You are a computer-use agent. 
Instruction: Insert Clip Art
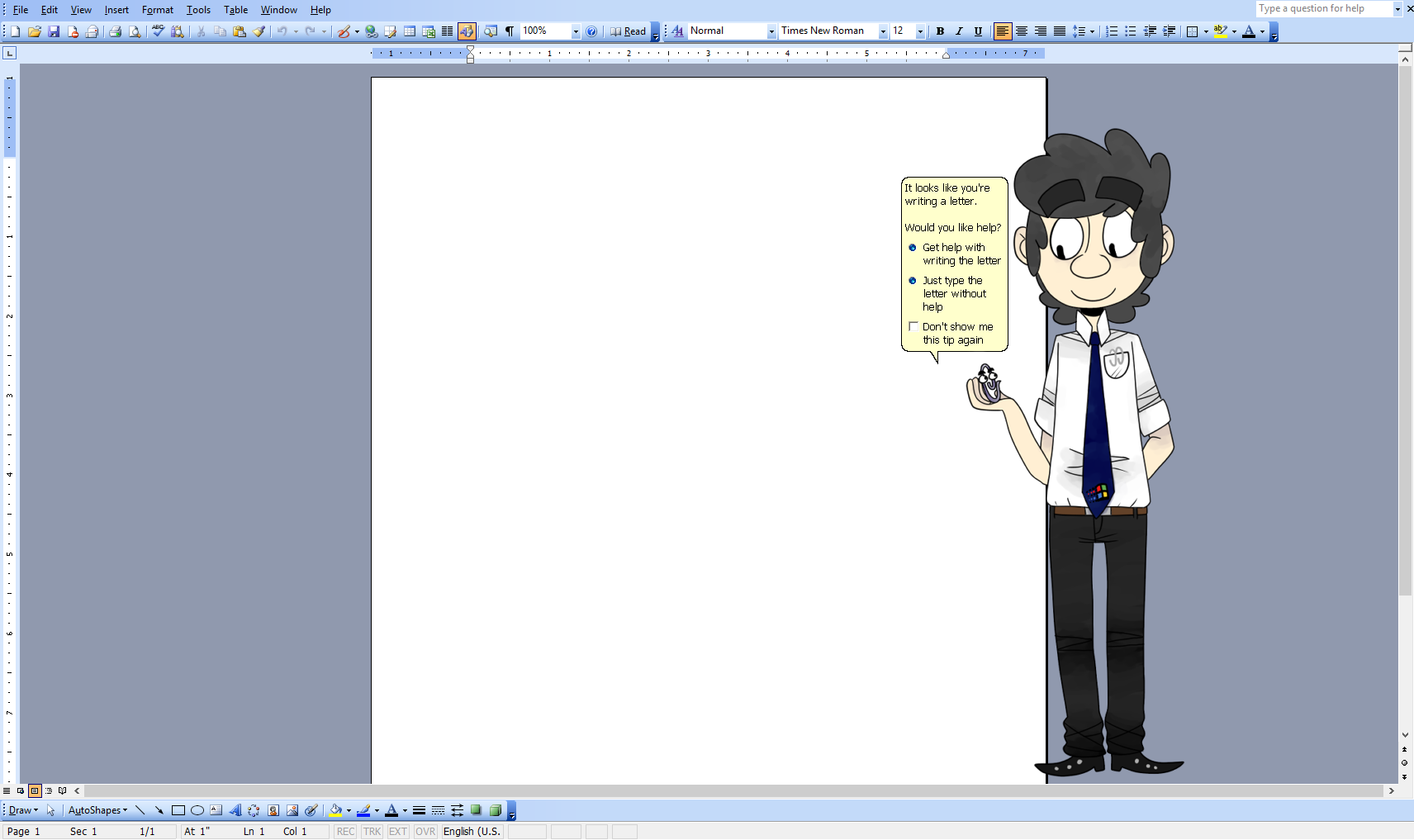[x=273, y=810]
